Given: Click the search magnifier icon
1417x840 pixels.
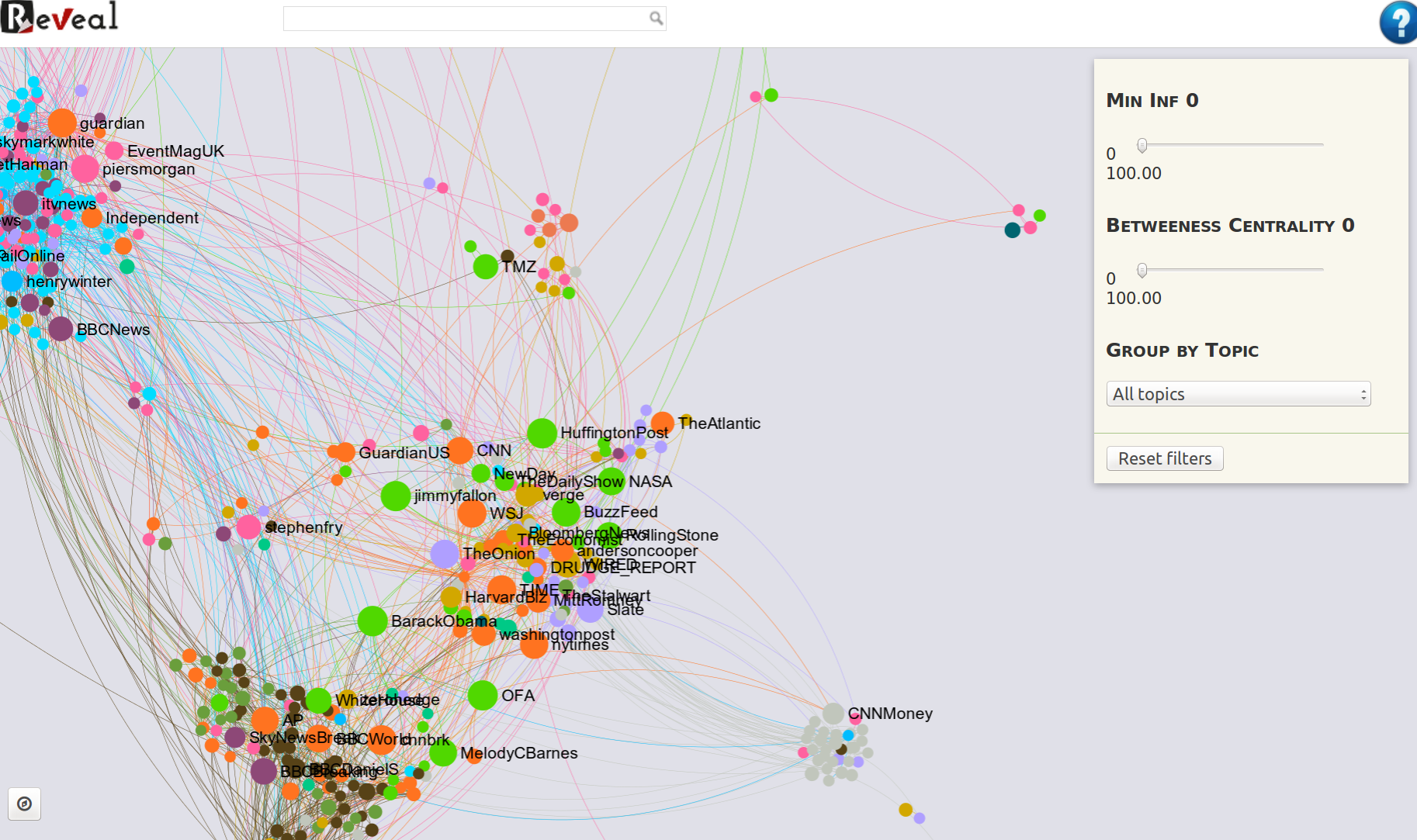Looking at the screenshot, I should click(656, 18).
